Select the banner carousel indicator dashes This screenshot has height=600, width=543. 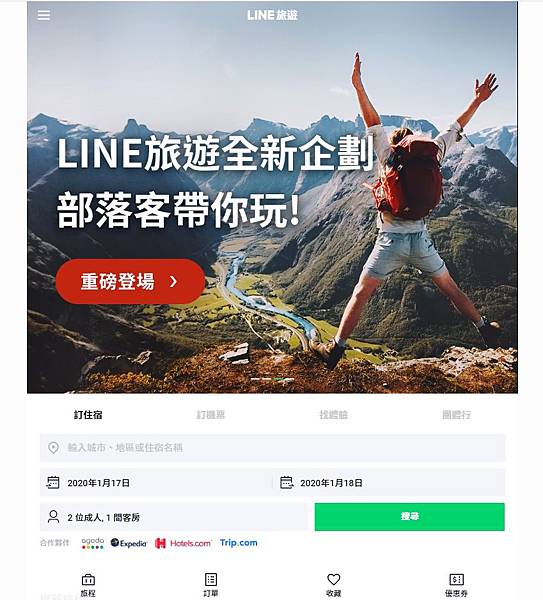coord(272,379)
